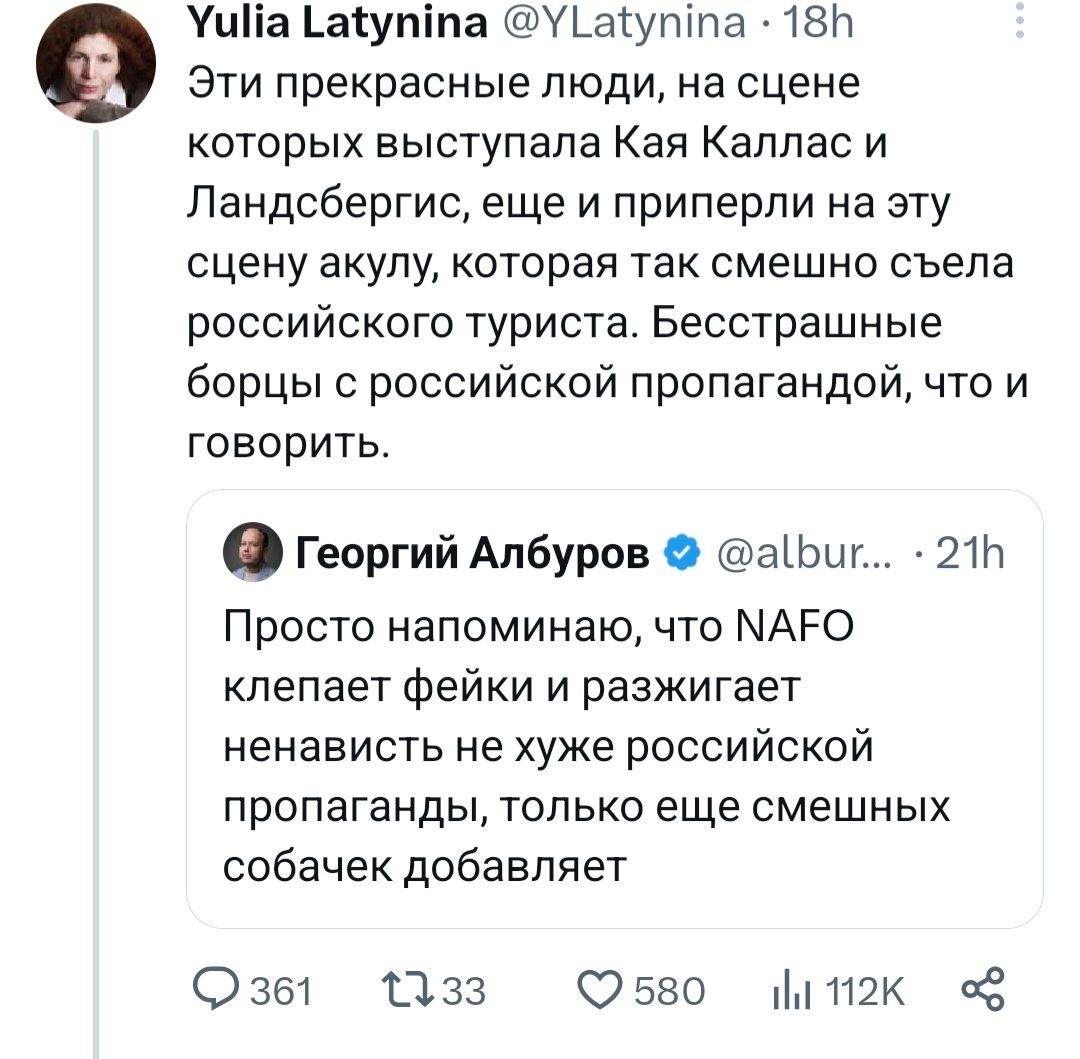Viewport: 1080px width, 1059px height.
Task: Open the Георгий Албуров author name
Action: pyautogui.click(x=474, y=550)
